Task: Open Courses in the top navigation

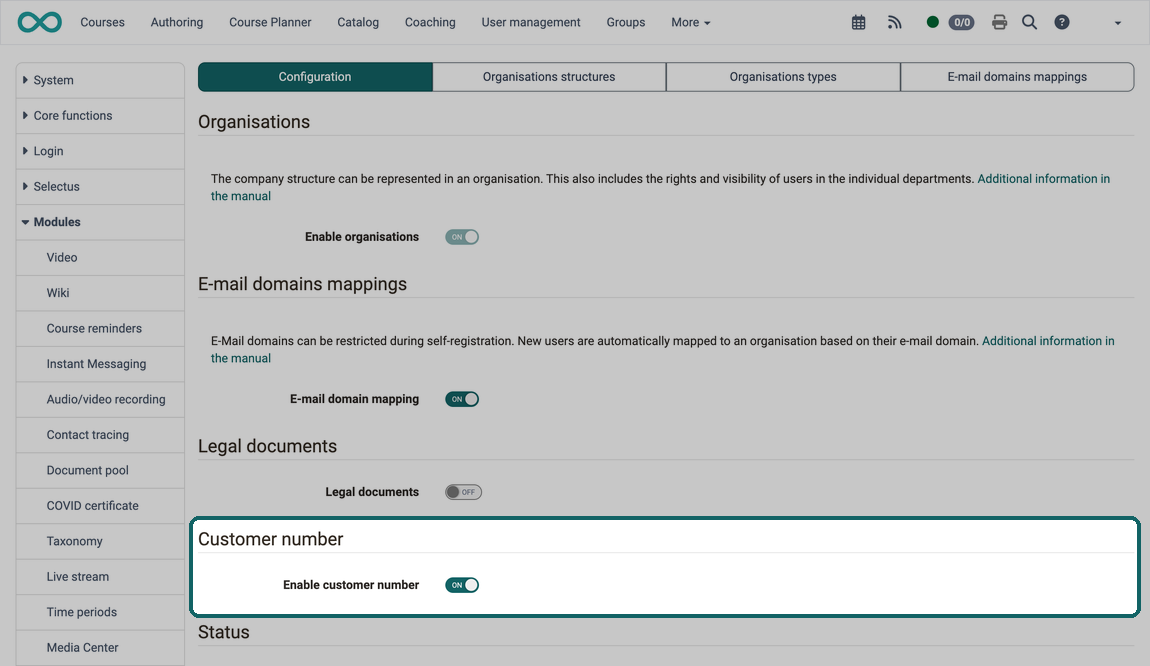Action: 102,23
